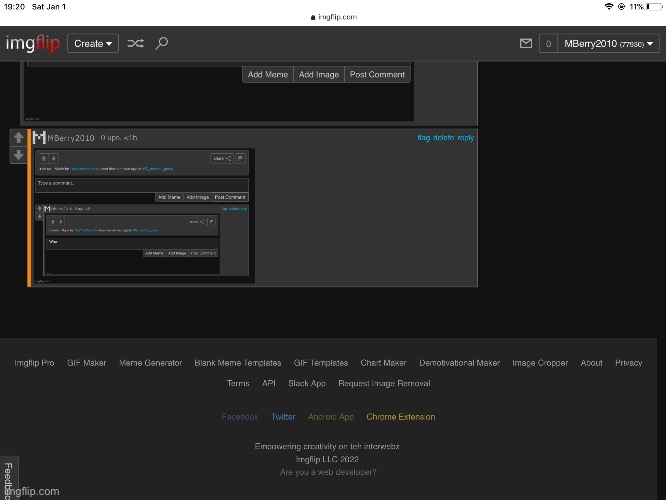The width and height of the screenshot is (666, 500).
Task: Open Request Image Removal link
Action: point(384,383)
